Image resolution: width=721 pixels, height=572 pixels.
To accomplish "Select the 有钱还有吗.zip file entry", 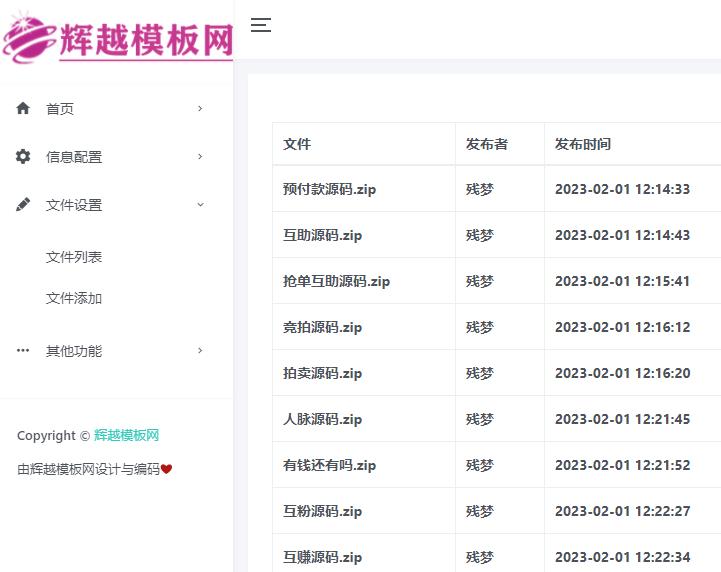I will point(329,465).
